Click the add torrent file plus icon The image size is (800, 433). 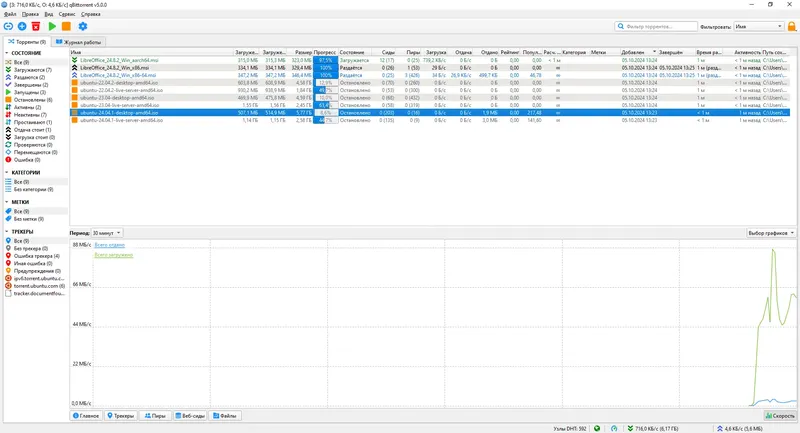coord(22,26)
